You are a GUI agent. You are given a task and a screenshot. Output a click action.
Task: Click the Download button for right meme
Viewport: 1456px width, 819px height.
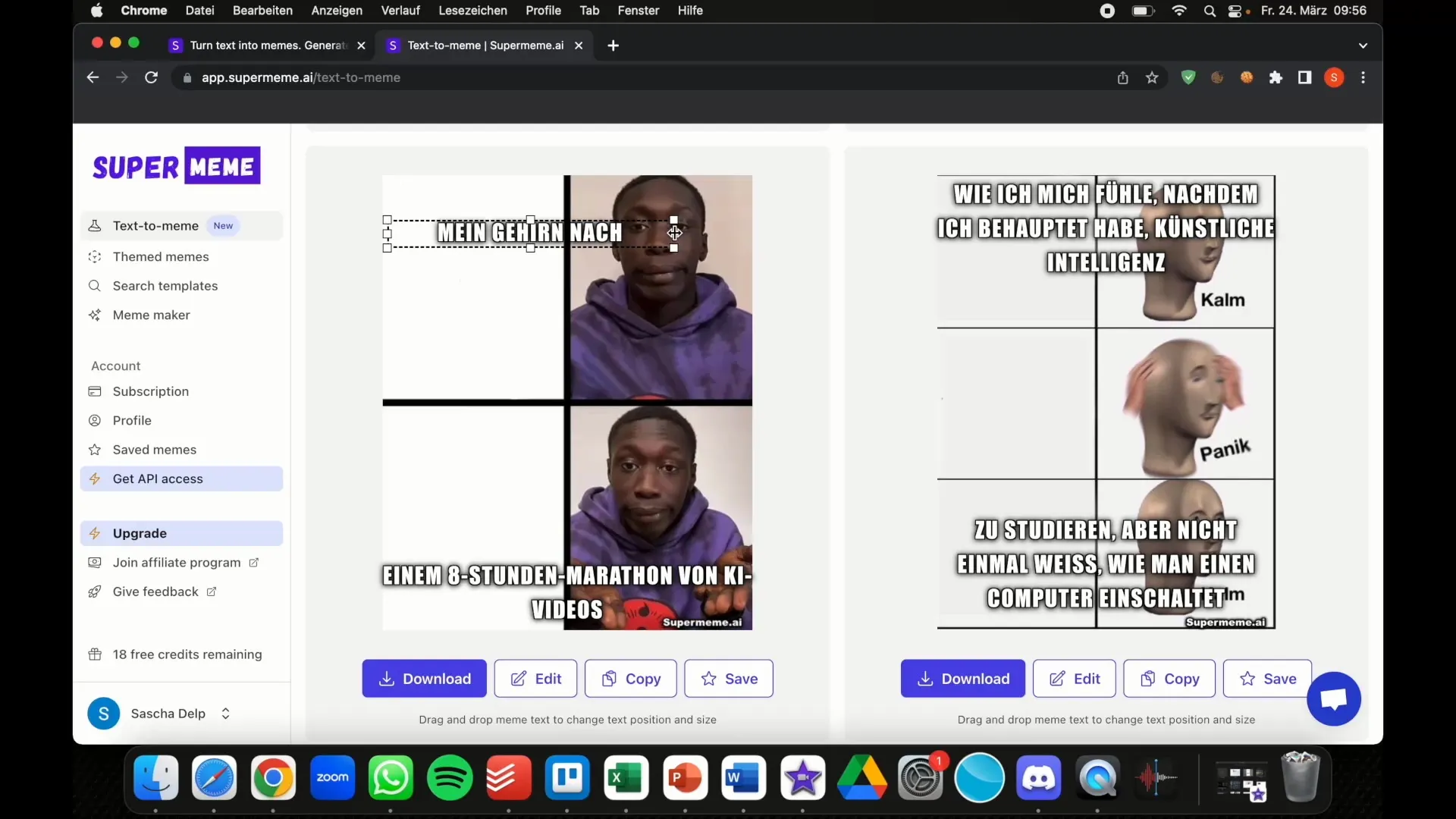(962, 678)
